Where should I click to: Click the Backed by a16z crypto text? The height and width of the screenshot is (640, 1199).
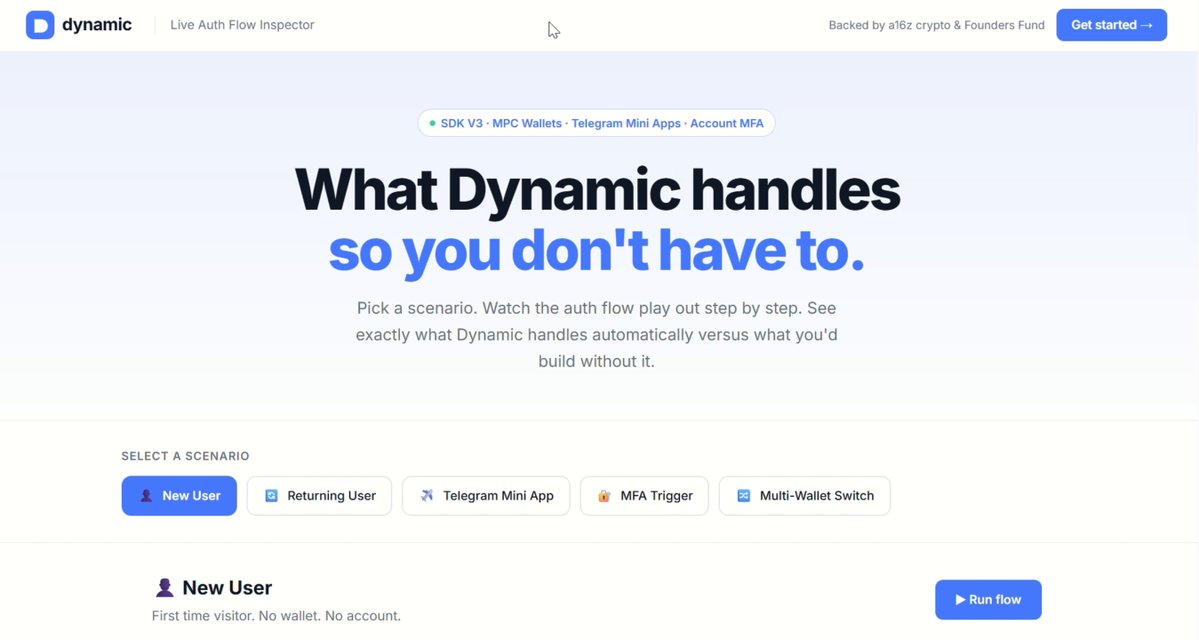tap(936, 25)
